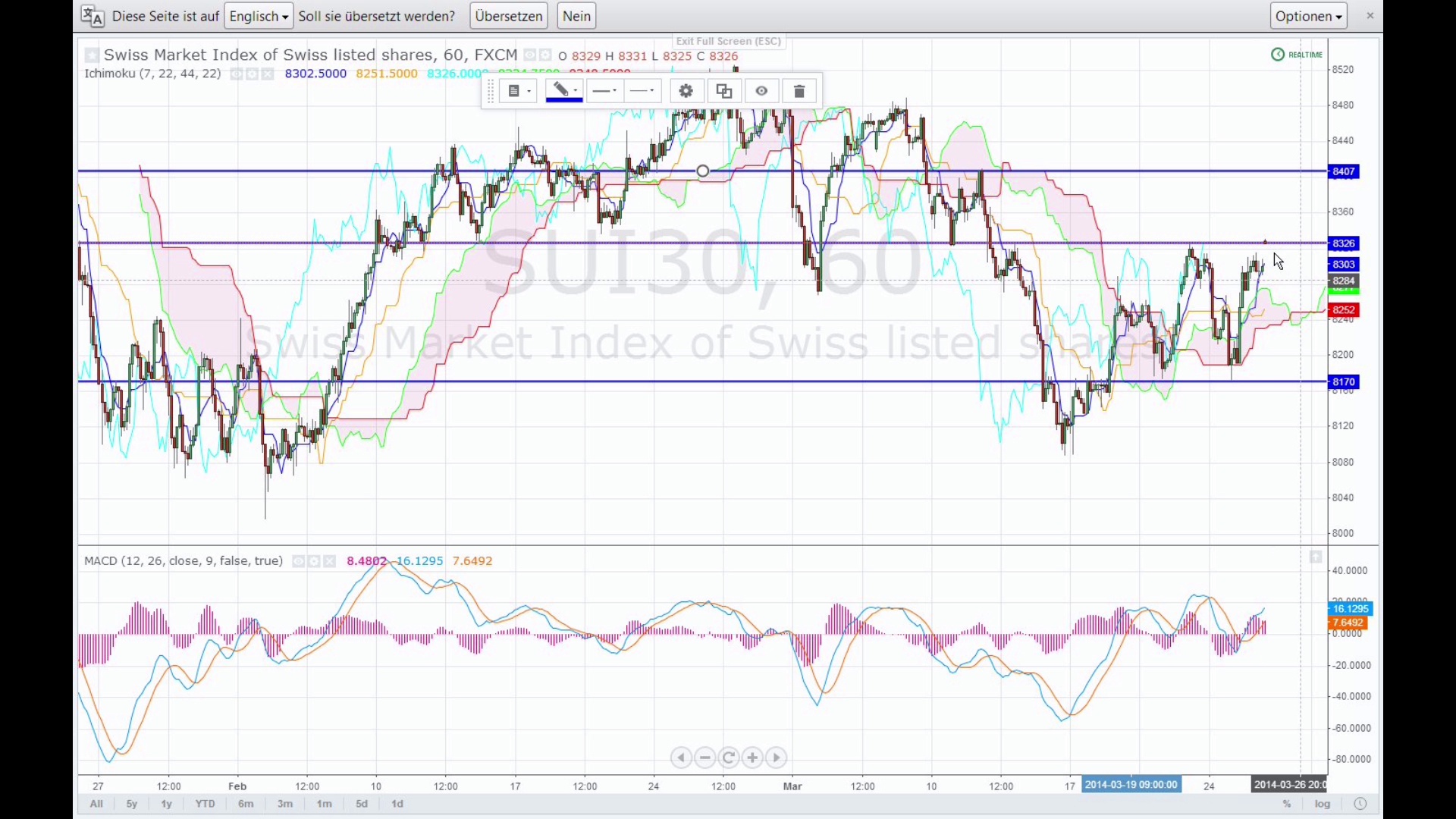Toggle log scale on the price axis
The width and height of the screenshot is (1456, 819).
tap(1323, 804)
